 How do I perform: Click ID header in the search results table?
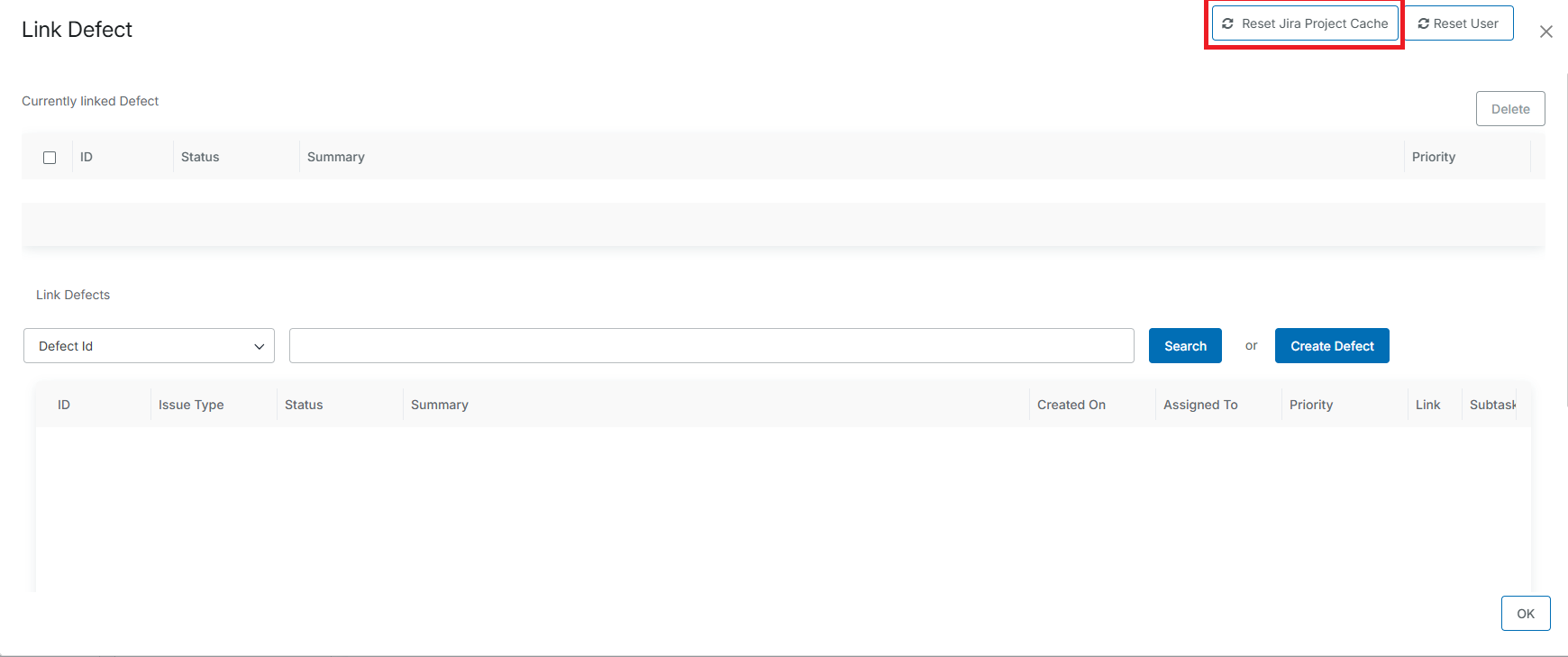pos(64,405)
